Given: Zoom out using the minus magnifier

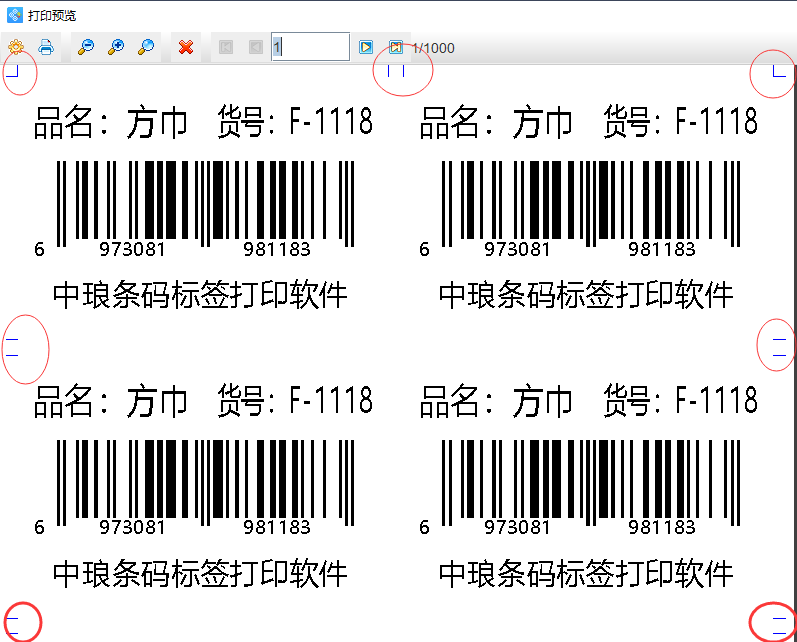Looking at the screenshot, I should [x=86, y=47].
